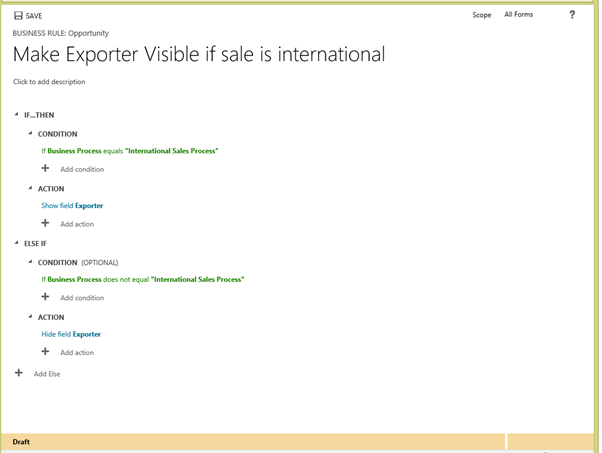
Task: Click plus icon next to first Add action
Action: point(45,223)
